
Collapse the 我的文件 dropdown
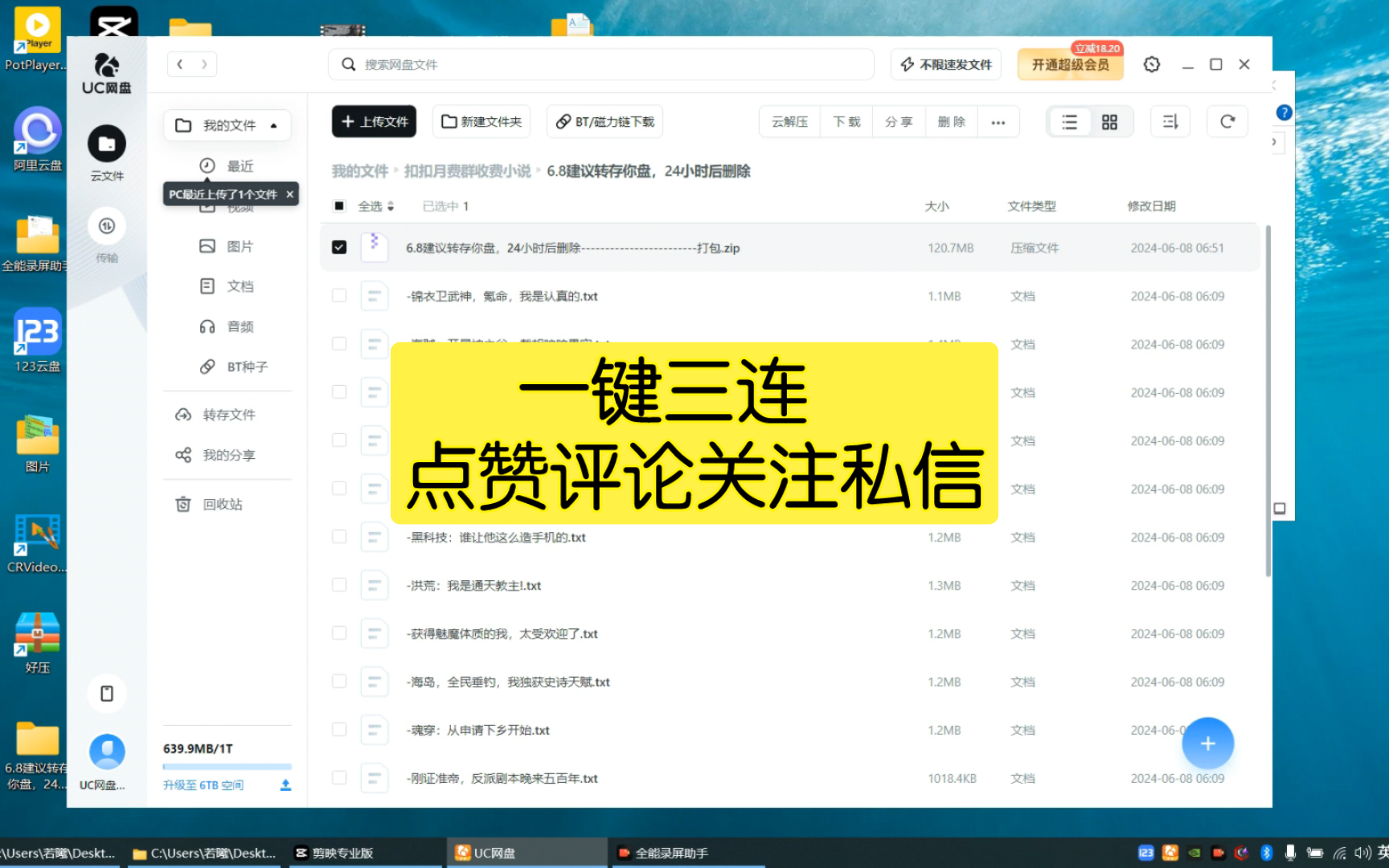[274, 126]
